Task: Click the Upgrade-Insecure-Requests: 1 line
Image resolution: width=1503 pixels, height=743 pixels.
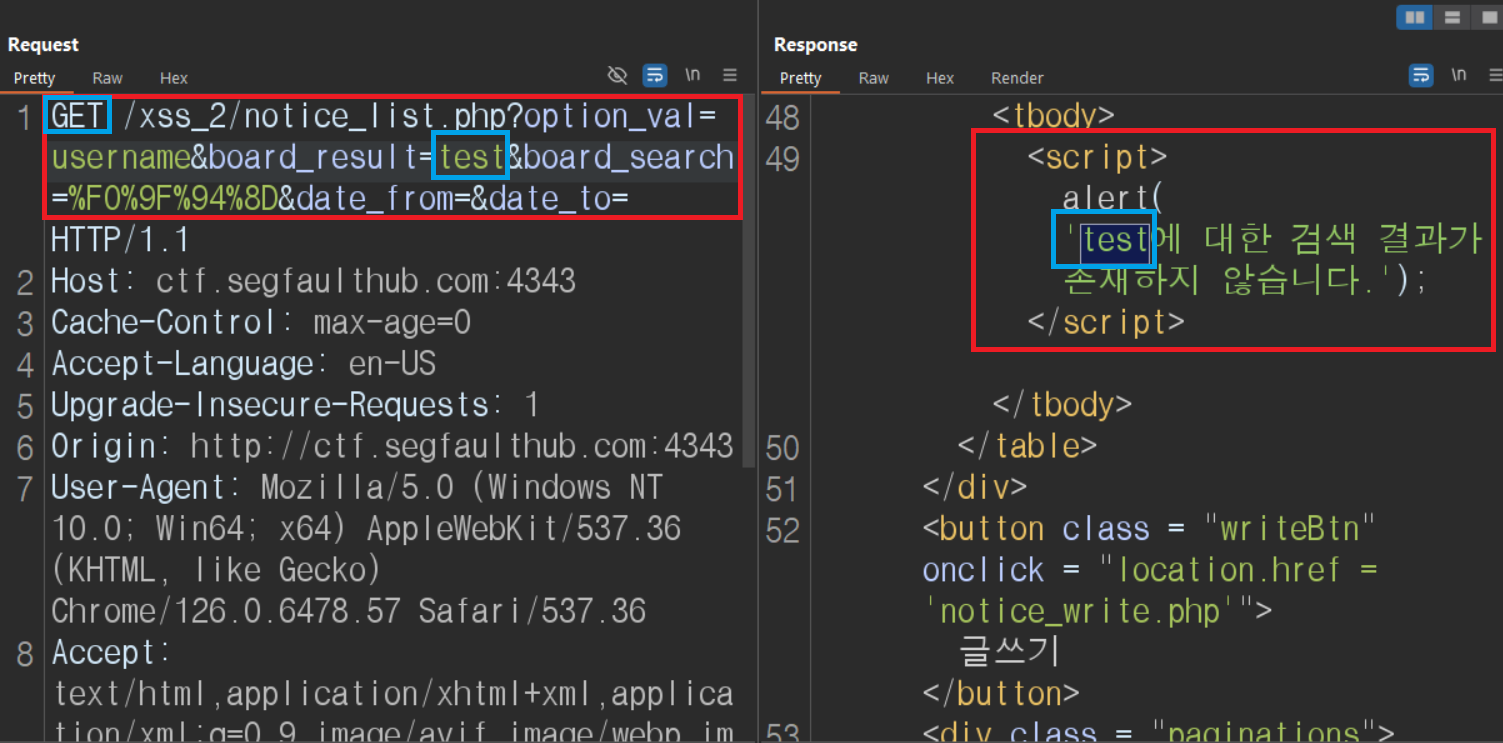Action: point(295,405)
